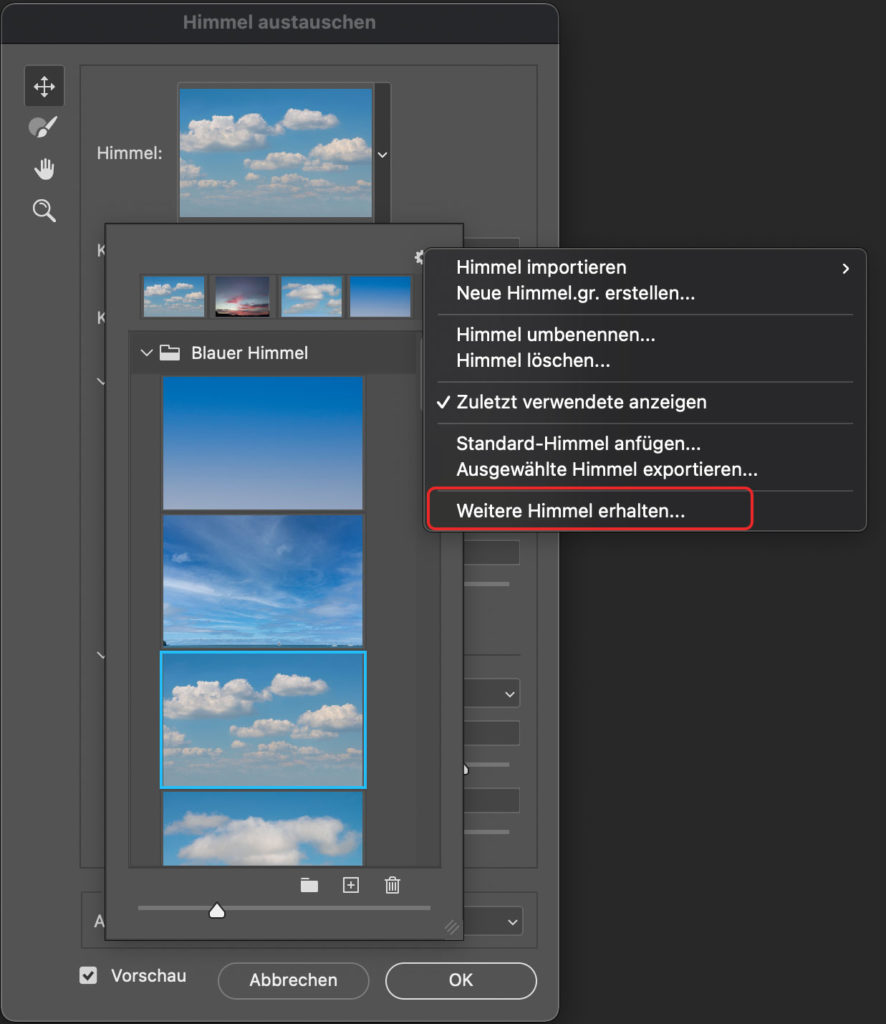886x1024 pixels.
Task: Cancel the dialog with Abbrechen
Action: 293,981
